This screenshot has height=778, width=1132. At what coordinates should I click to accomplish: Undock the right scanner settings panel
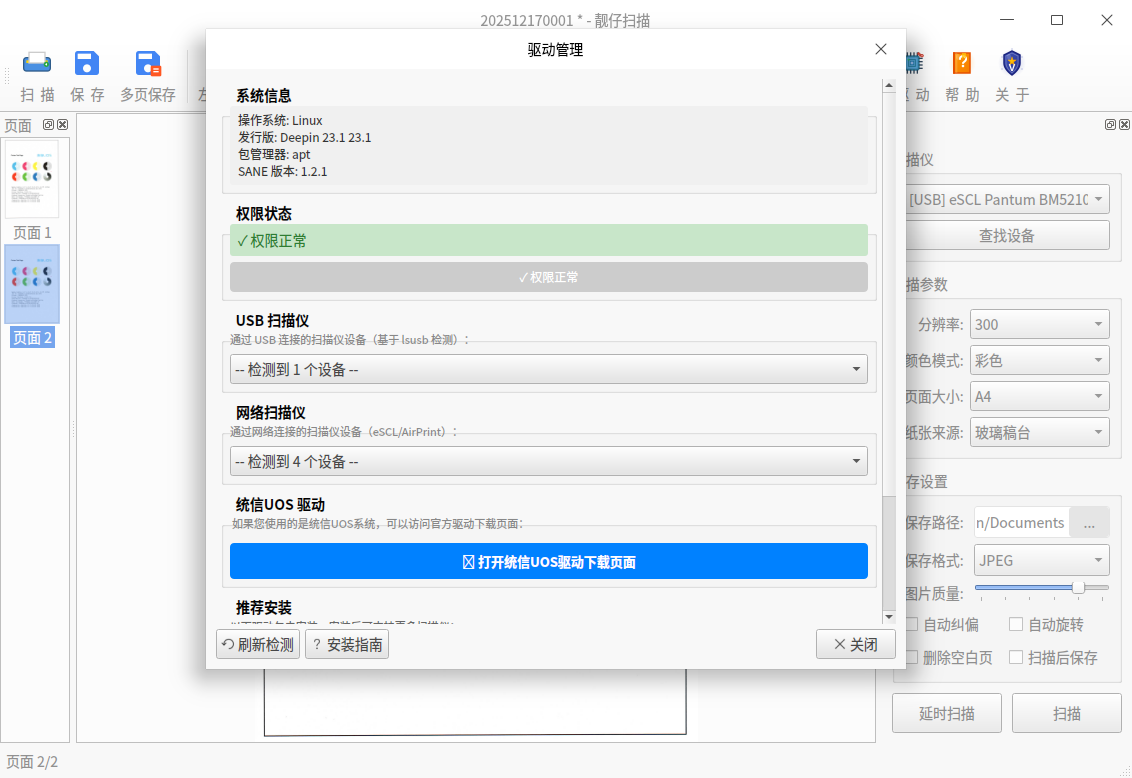tap(1110, 124)
